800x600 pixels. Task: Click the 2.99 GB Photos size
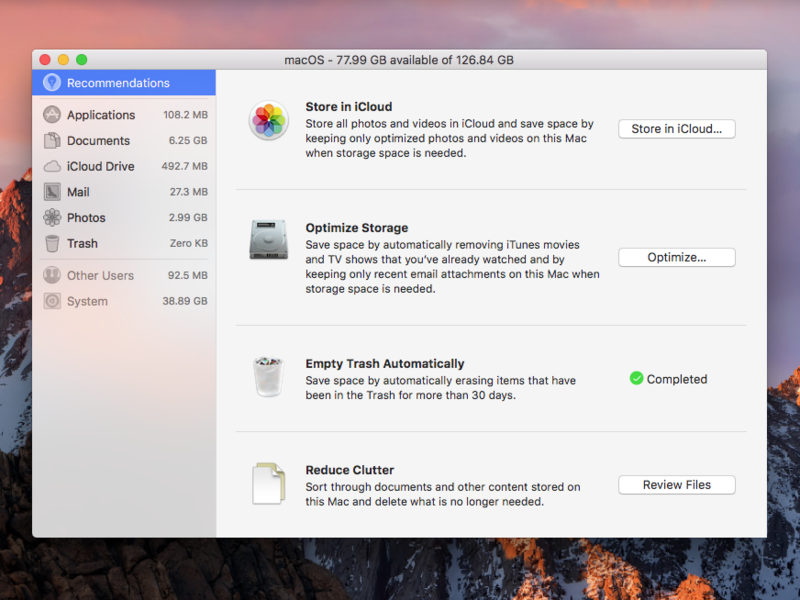tap(188, 218)
